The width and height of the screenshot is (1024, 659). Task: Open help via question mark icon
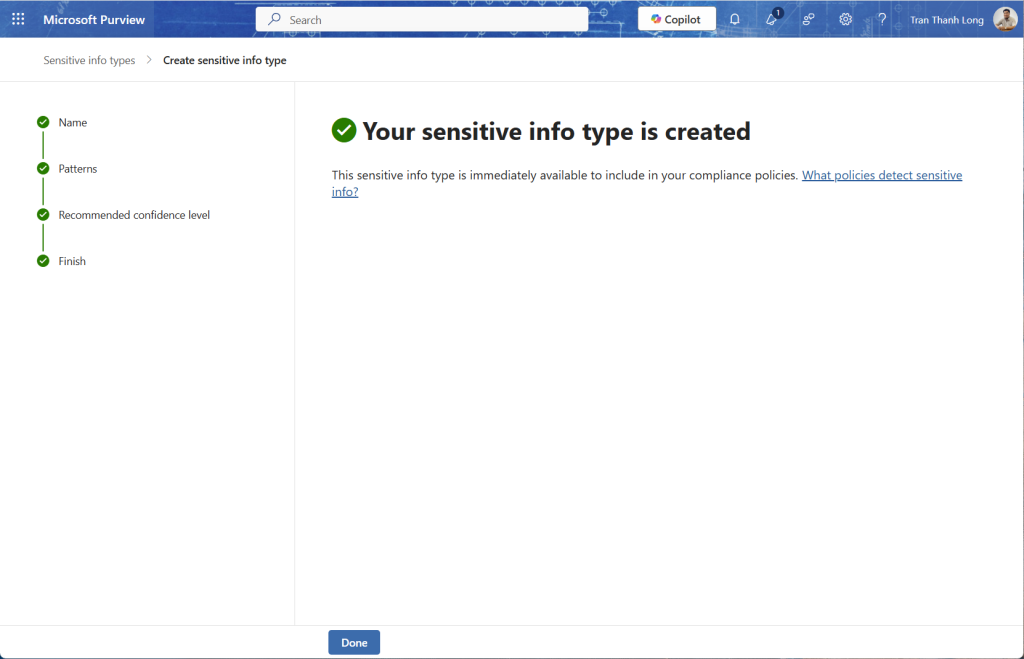coord(882,19)
